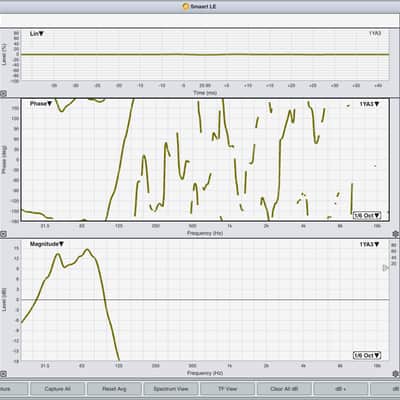This screenshot has height=400, width=400.
Task: Click the orange Smaart LE title icon
Action: pyautogui.click(x=186, y=6)
